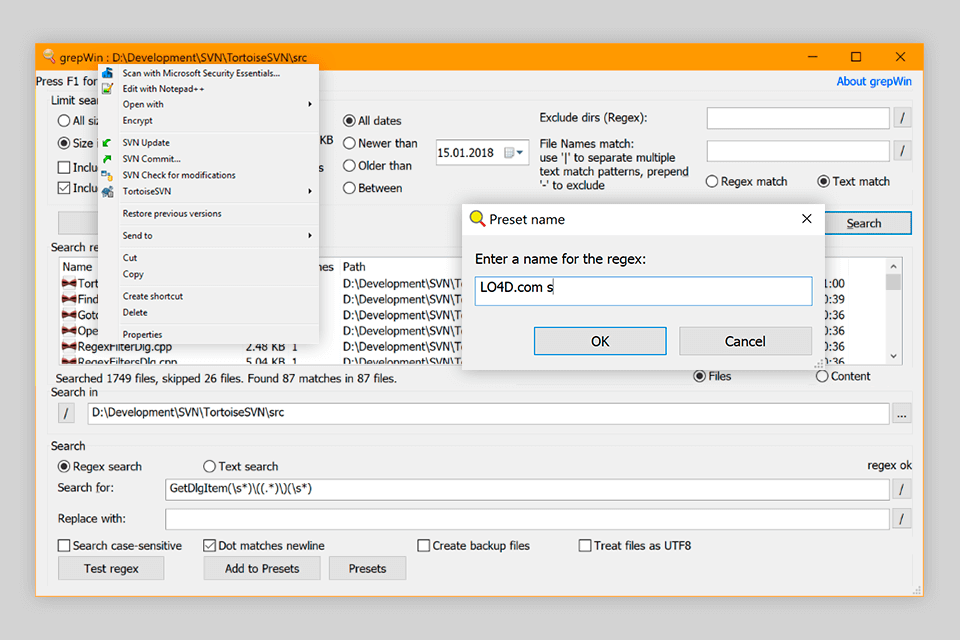The width and height of the screenshot is (960, 640).
Task: Select the Regex search radio button
Action: pos(64,467)
